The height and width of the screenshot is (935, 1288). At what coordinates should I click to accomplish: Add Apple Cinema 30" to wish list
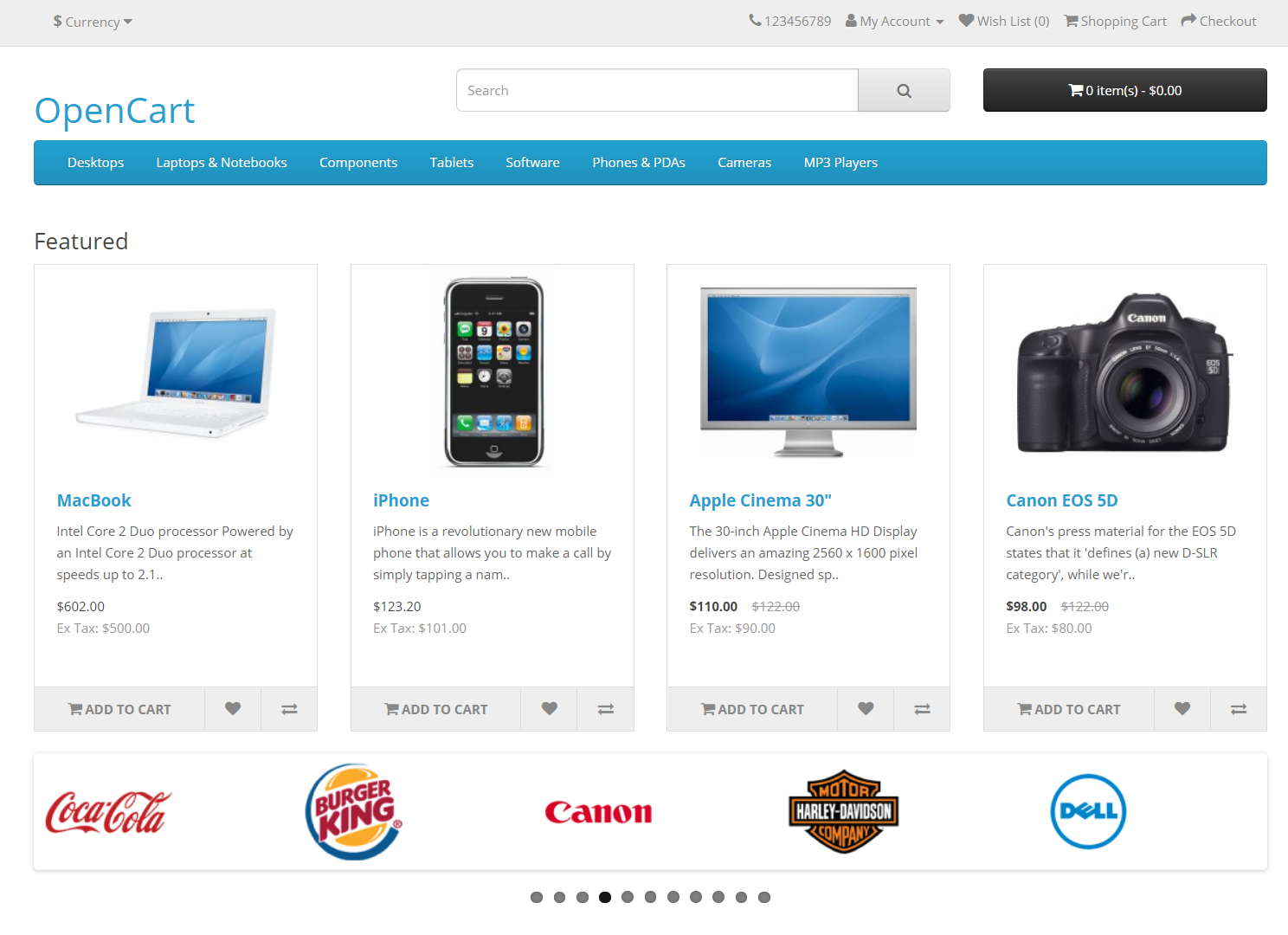[x=866, y=709]
